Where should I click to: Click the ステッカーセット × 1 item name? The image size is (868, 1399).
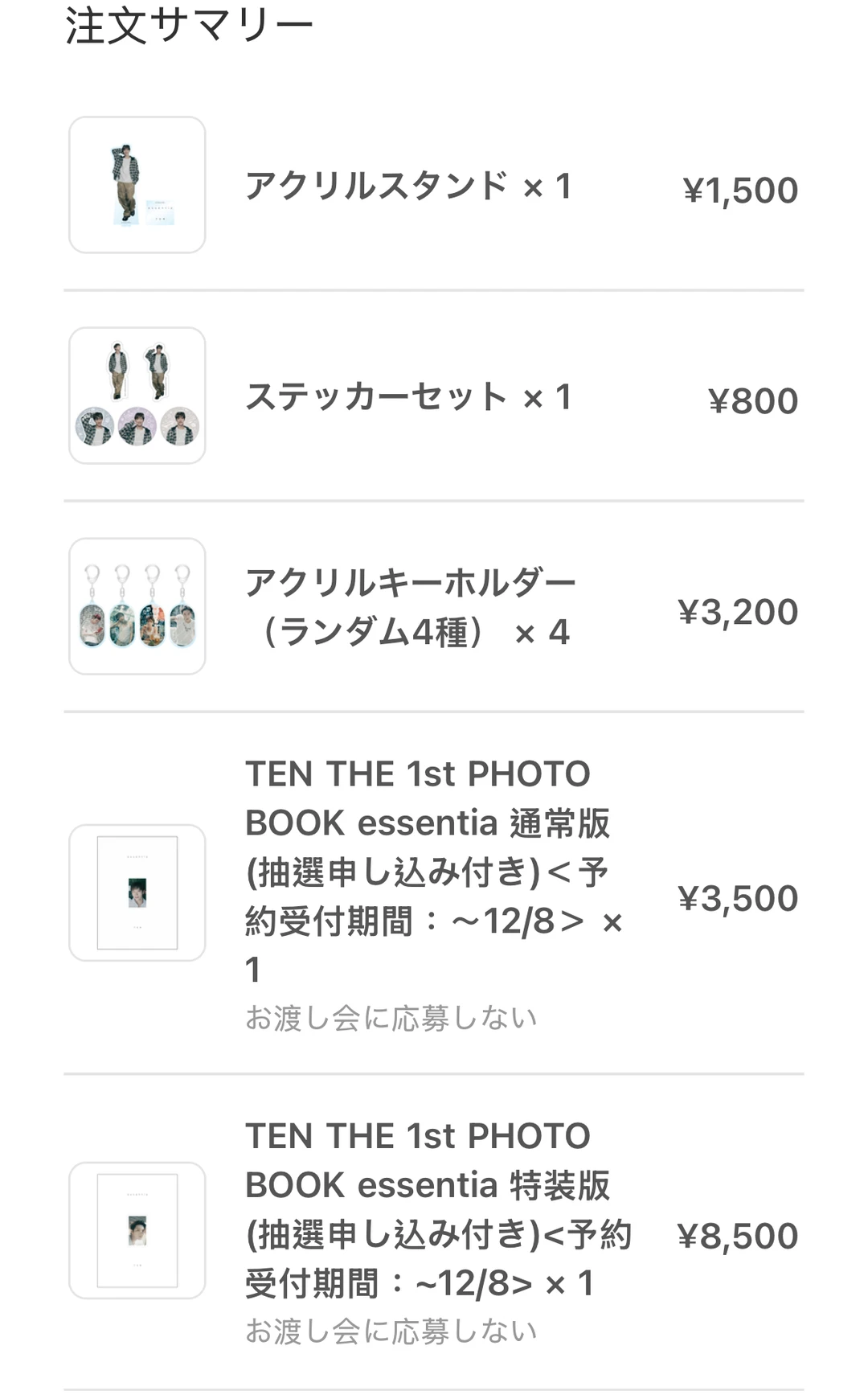coord(408,396)
